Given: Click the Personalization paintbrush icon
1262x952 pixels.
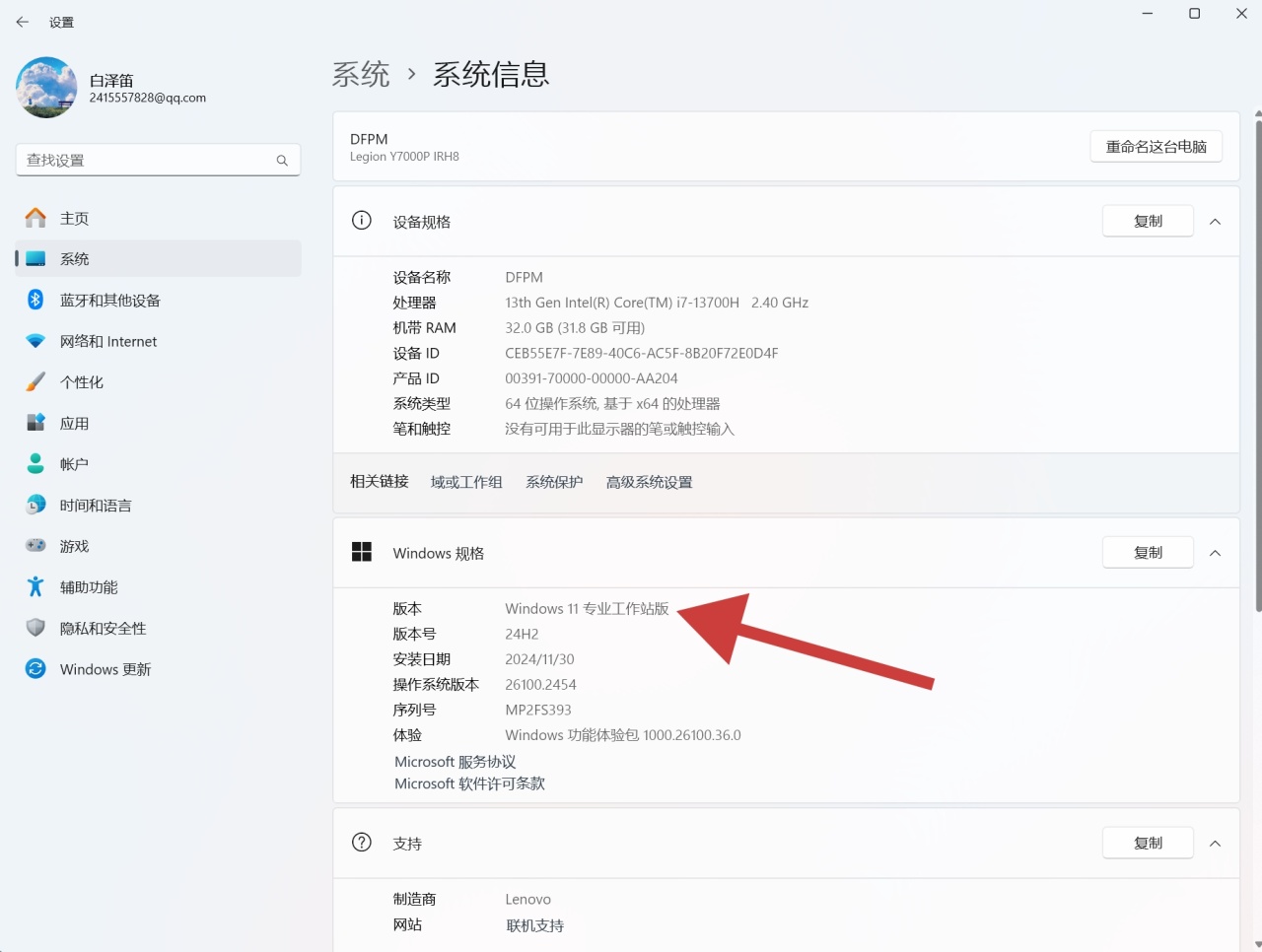Looking at the screenshot, I should click(35, 381).
